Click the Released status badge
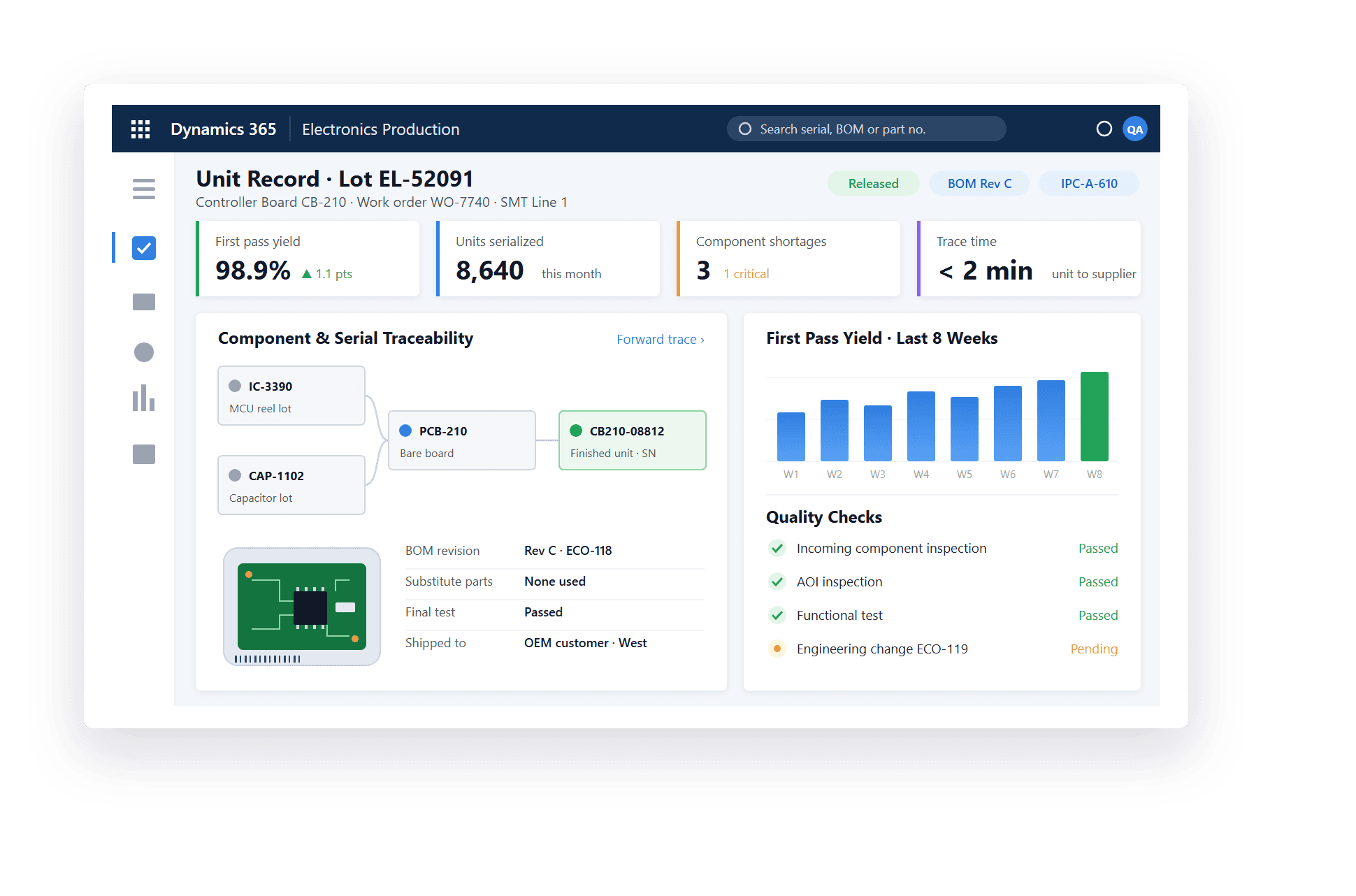 [874, 183]
